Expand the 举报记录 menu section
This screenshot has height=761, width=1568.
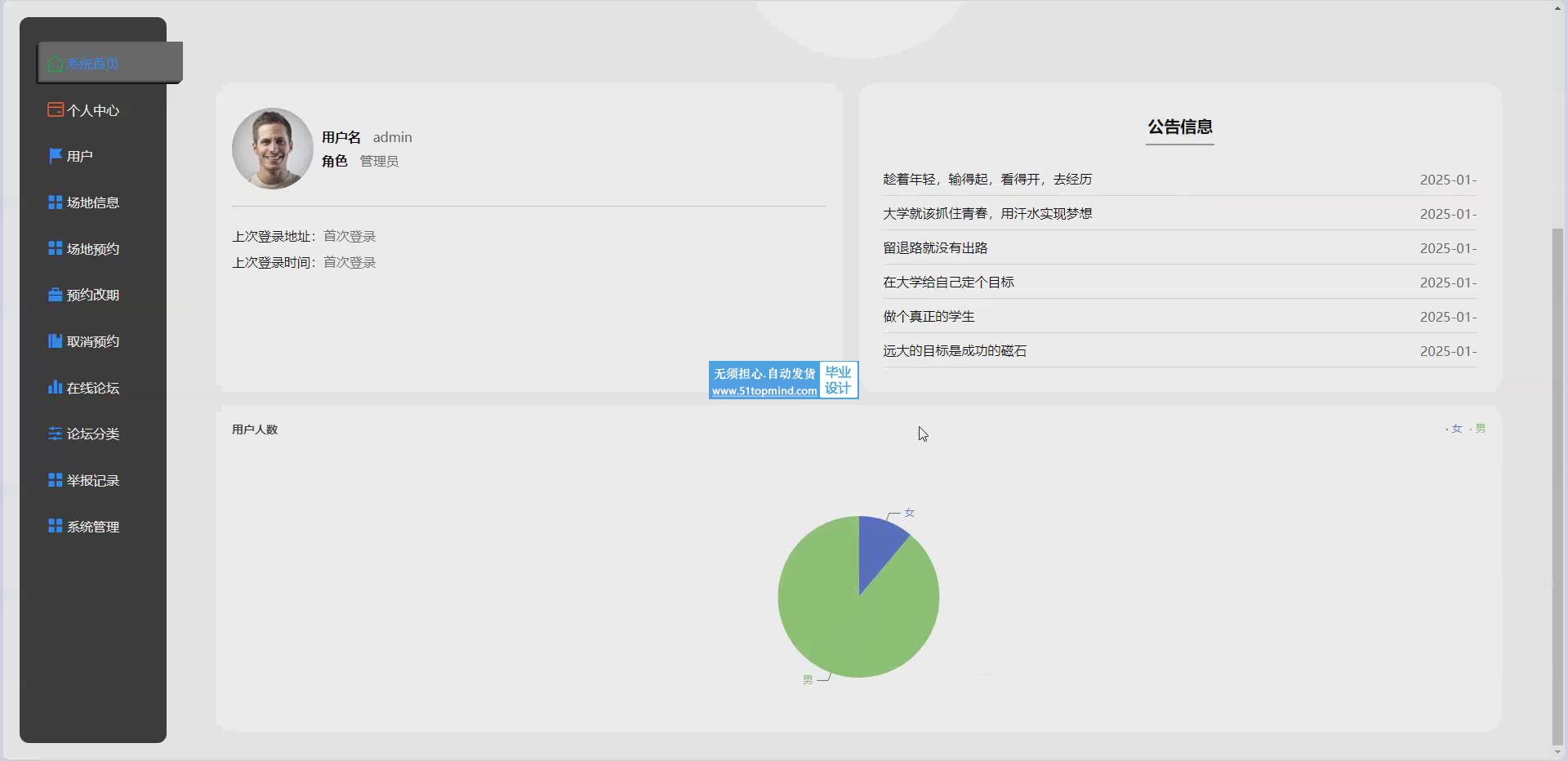click(x=92, y=480)
